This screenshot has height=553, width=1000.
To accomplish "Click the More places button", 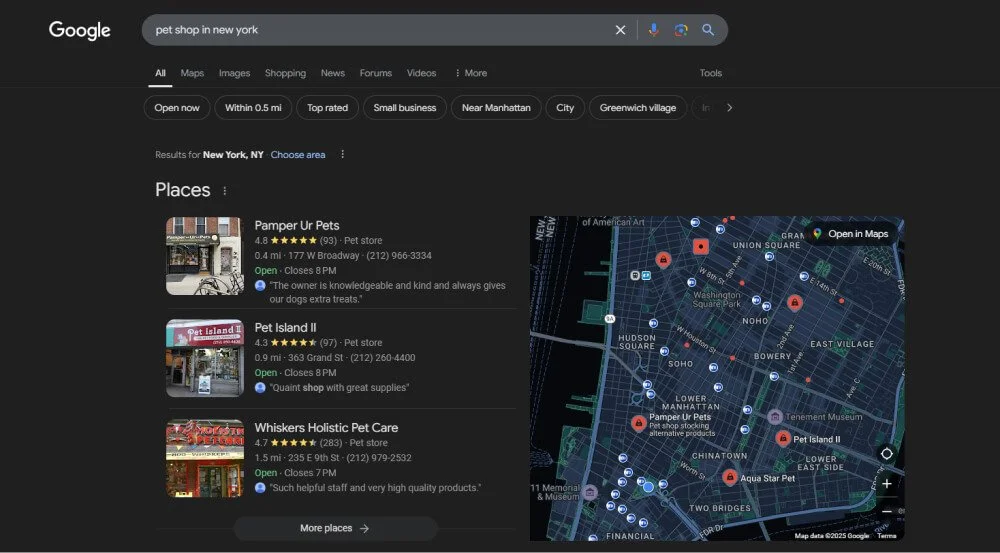I will [335, 529].
